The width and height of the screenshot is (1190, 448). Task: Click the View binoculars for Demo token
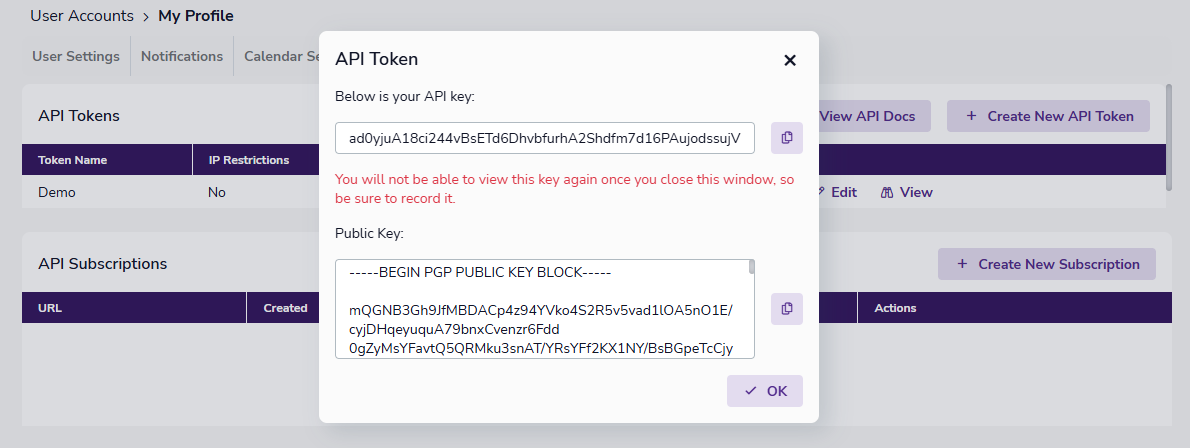(x=906, y=192)
